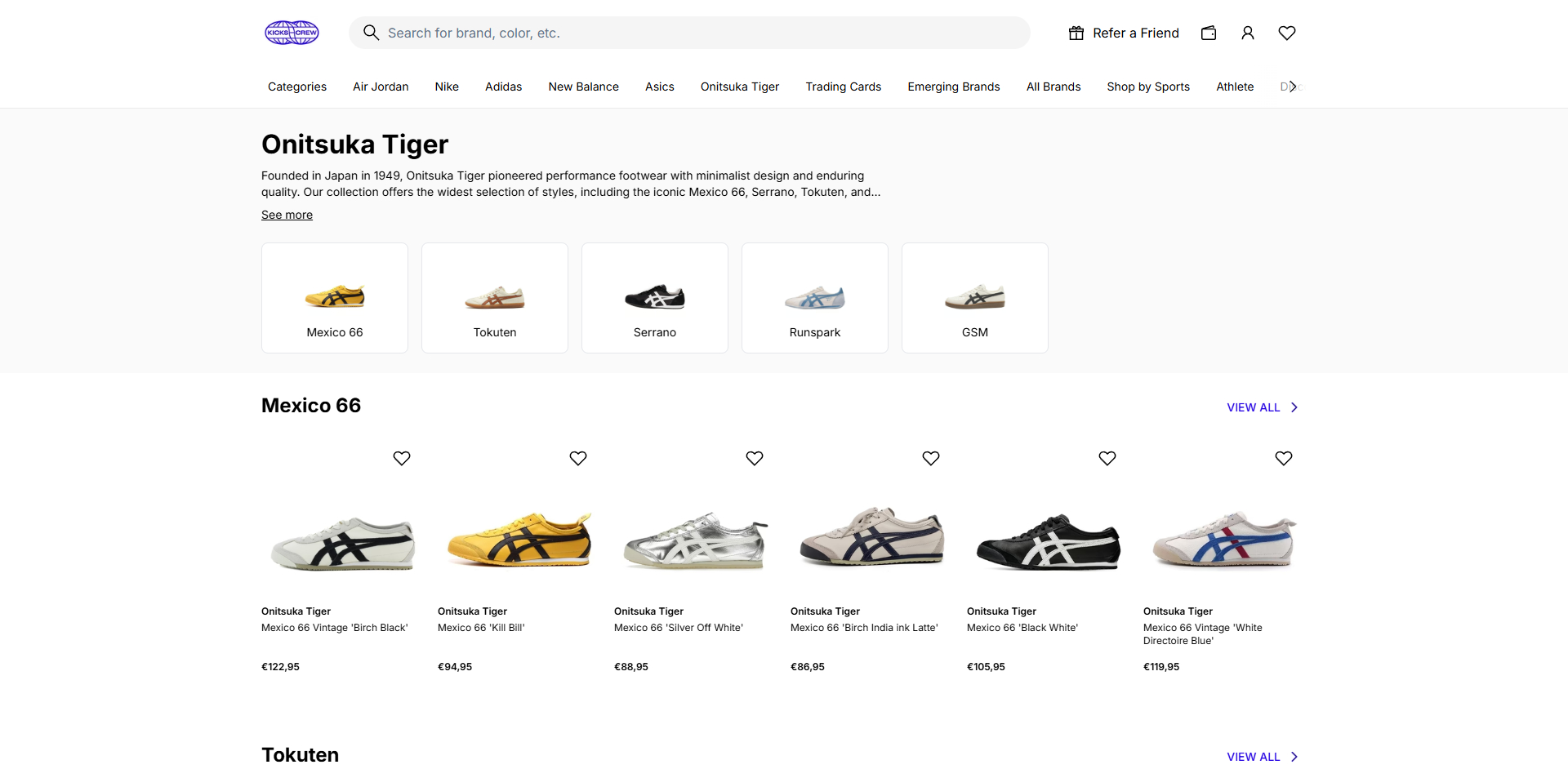Expand the brand description with See more
1568x778 pixels.
pyautogui.click(x=287, y=215)
